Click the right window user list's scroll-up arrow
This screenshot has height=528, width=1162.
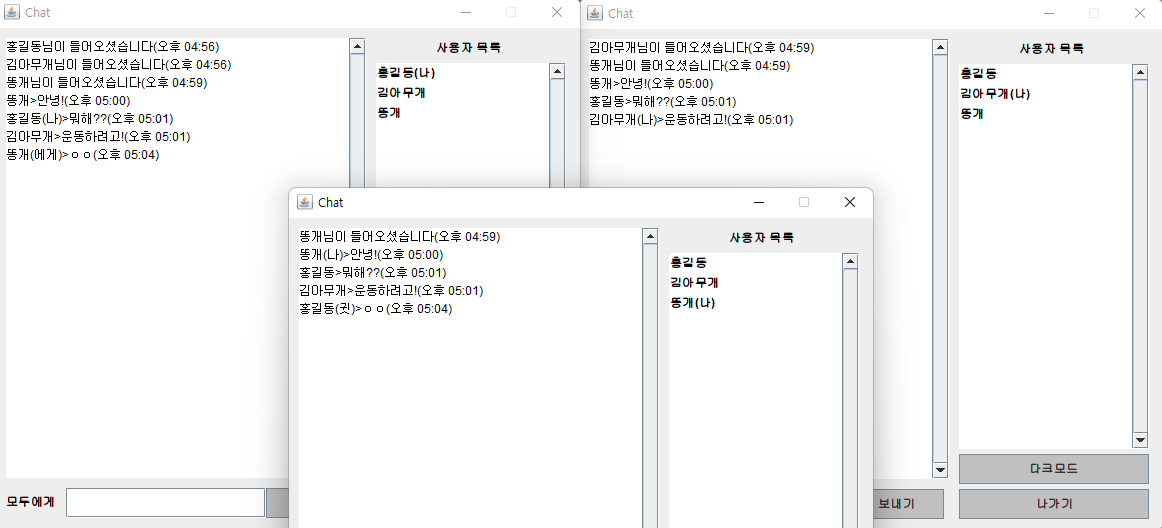1140,72
